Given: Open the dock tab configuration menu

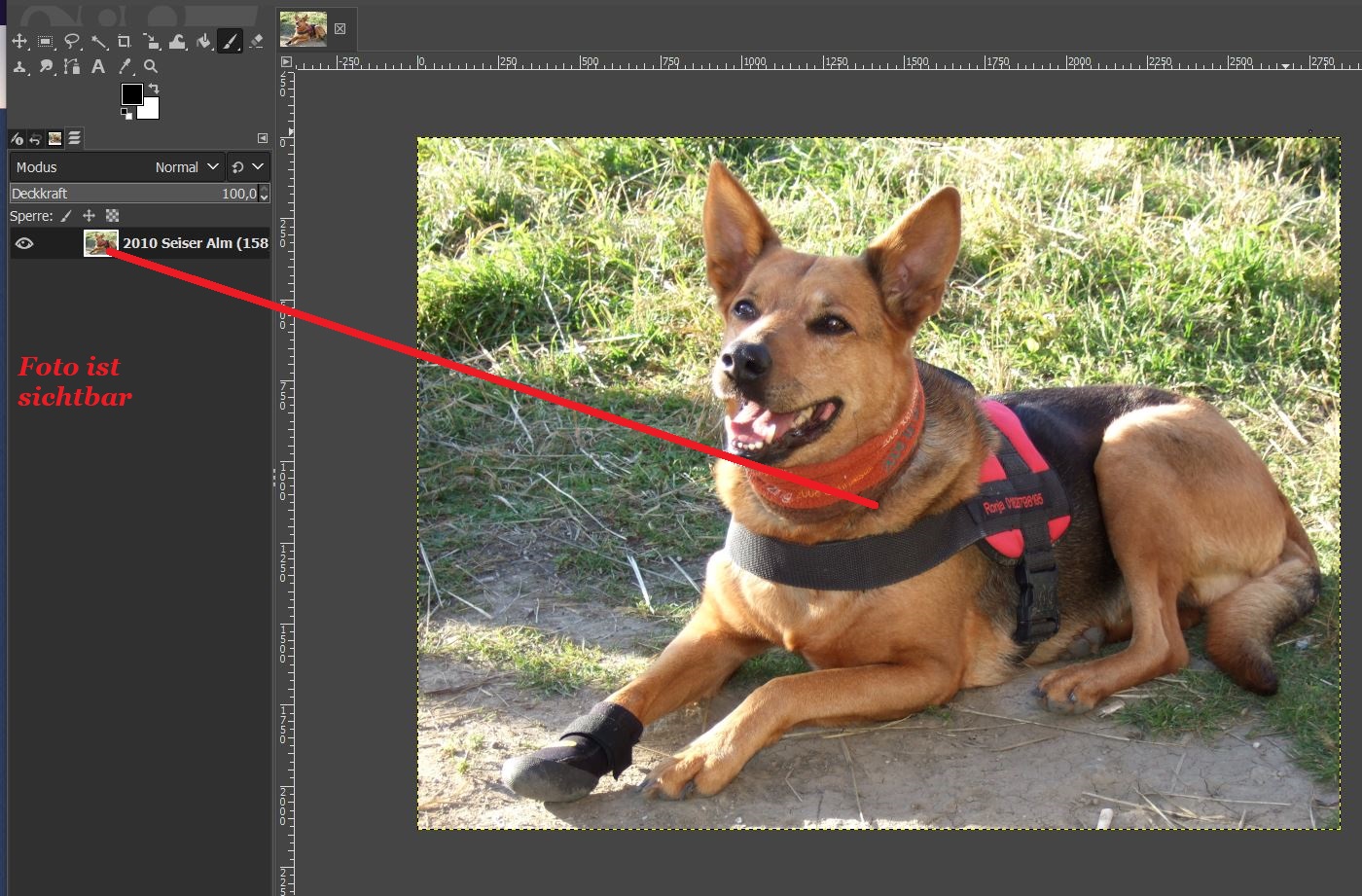Looking at the screenshot, I should point(262,138).
